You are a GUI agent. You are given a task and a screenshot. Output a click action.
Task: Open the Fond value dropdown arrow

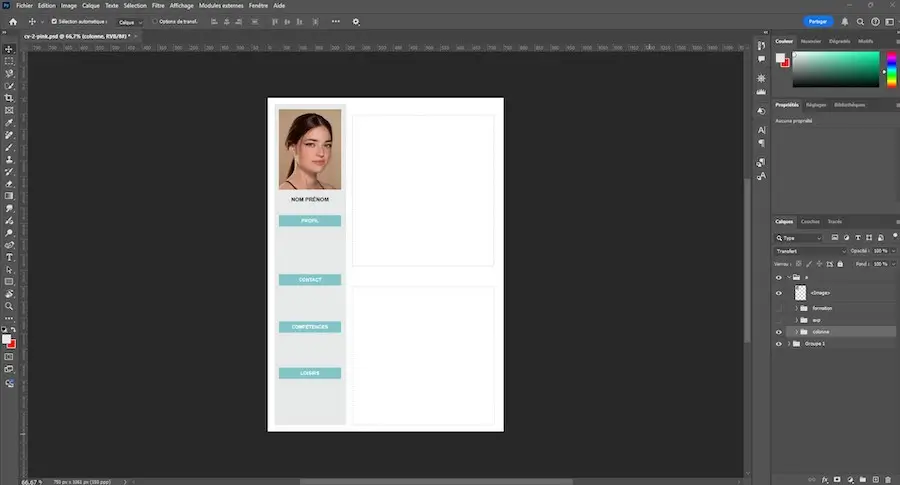tap(893, 264)
